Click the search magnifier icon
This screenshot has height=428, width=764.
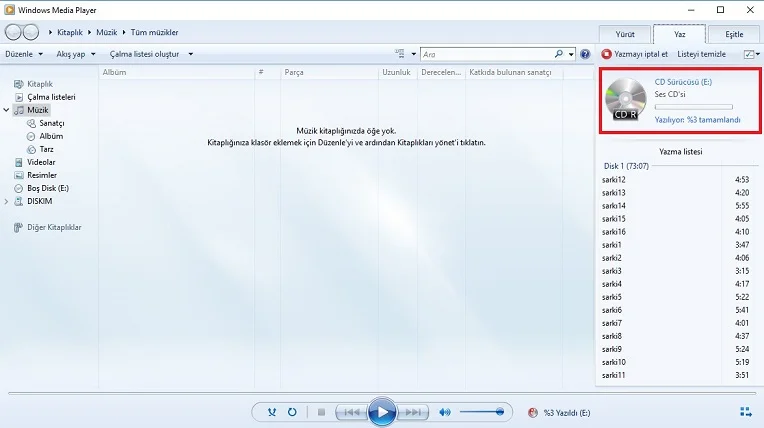point(558,54)
